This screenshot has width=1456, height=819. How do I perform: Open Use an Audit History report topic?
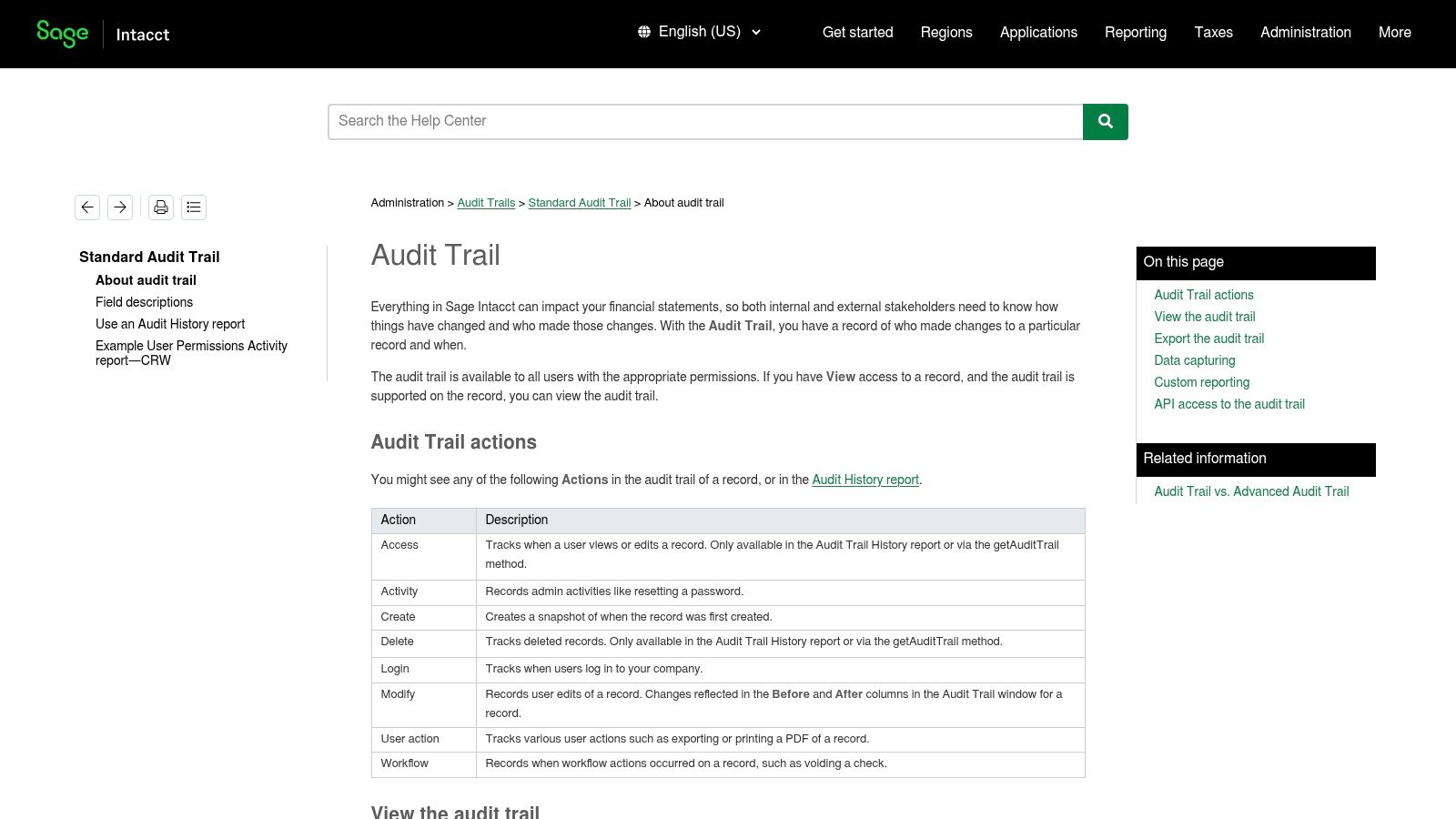(x=170, y=324)
